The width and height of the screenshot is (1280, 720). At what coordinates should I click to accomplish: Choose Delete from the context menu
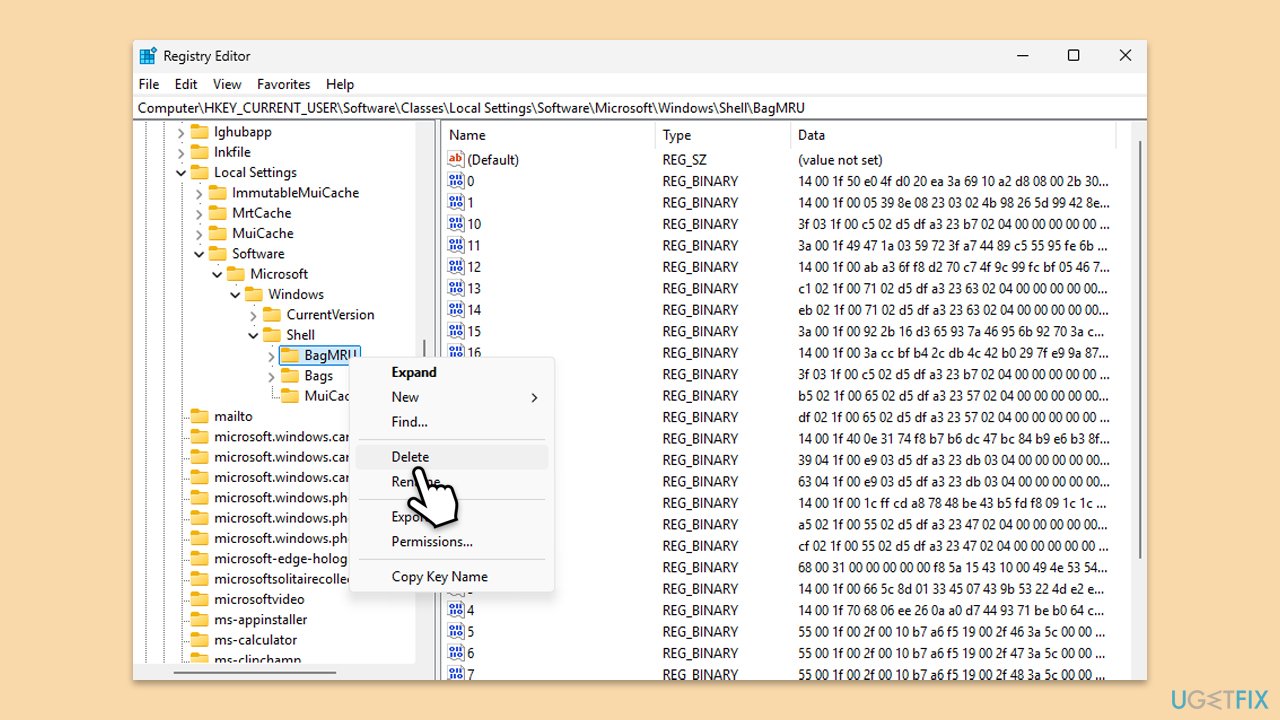tap(410, 457)
